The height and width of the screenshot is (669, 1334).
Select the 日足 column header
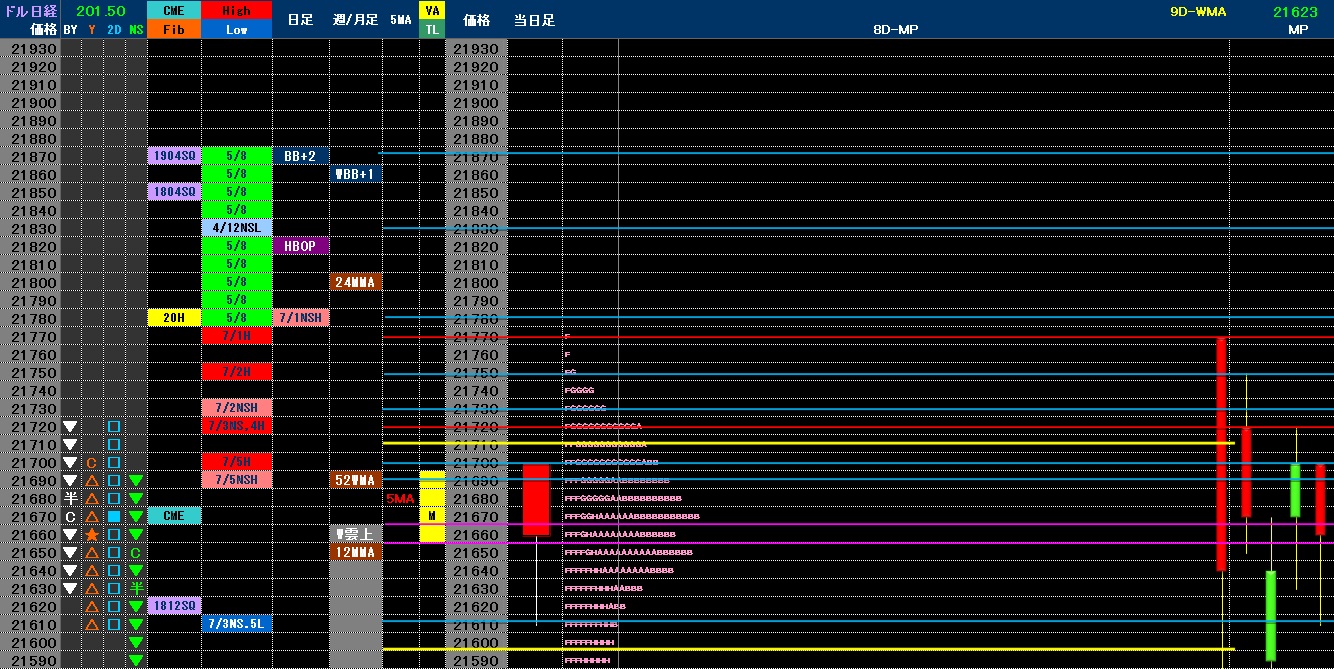point(300,20)
